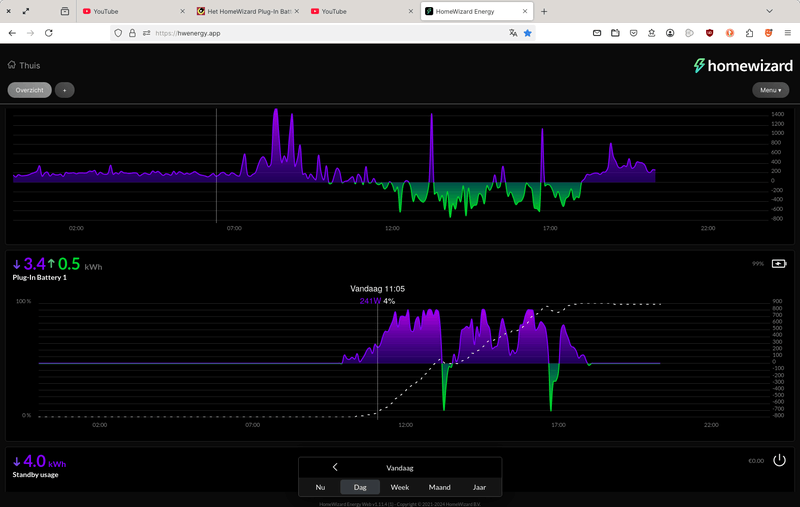
Task: Click the Standby usage power icon
Action: [779, 460]
